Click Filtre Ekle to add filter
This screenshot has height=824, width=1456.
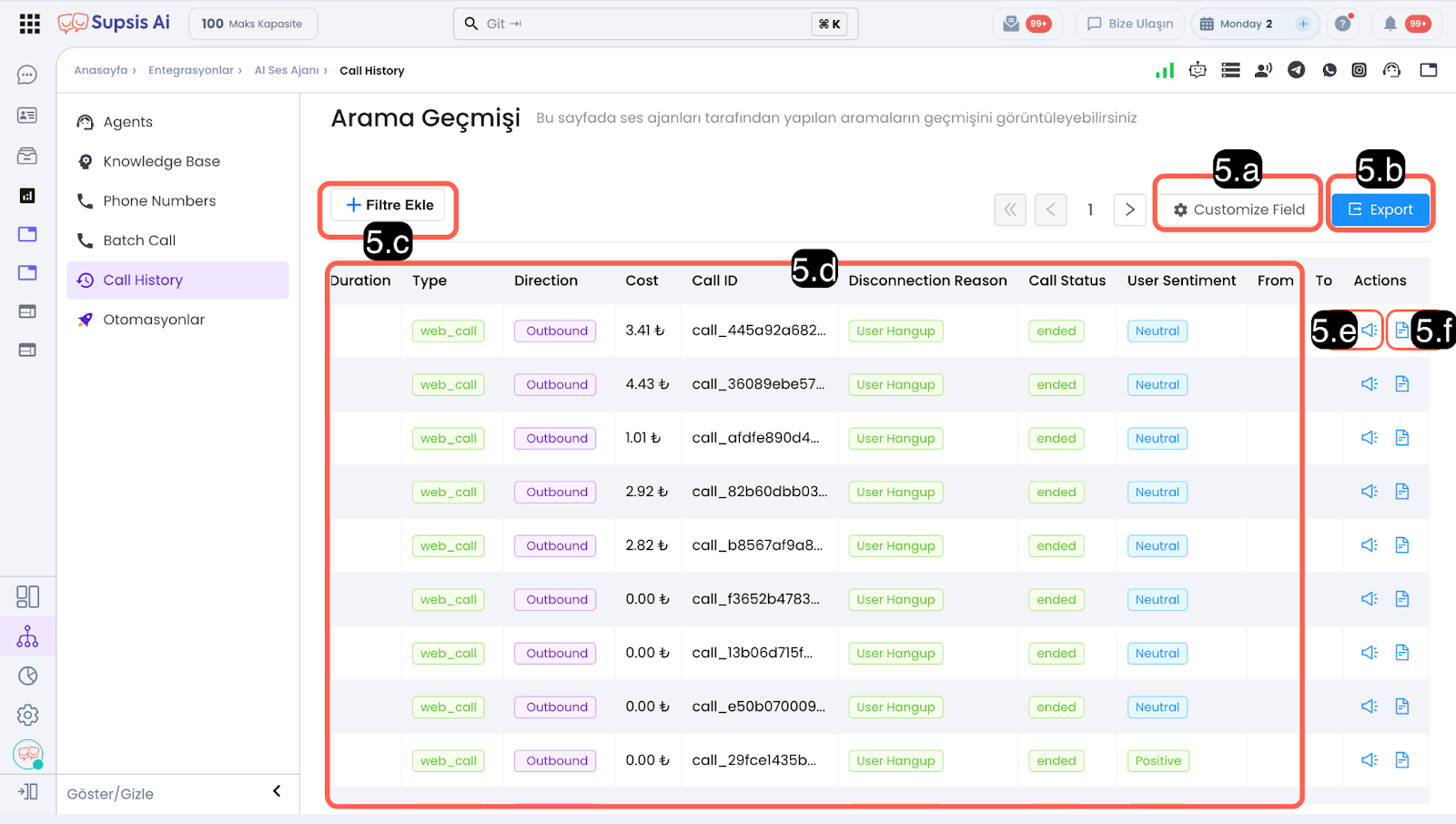389,205
